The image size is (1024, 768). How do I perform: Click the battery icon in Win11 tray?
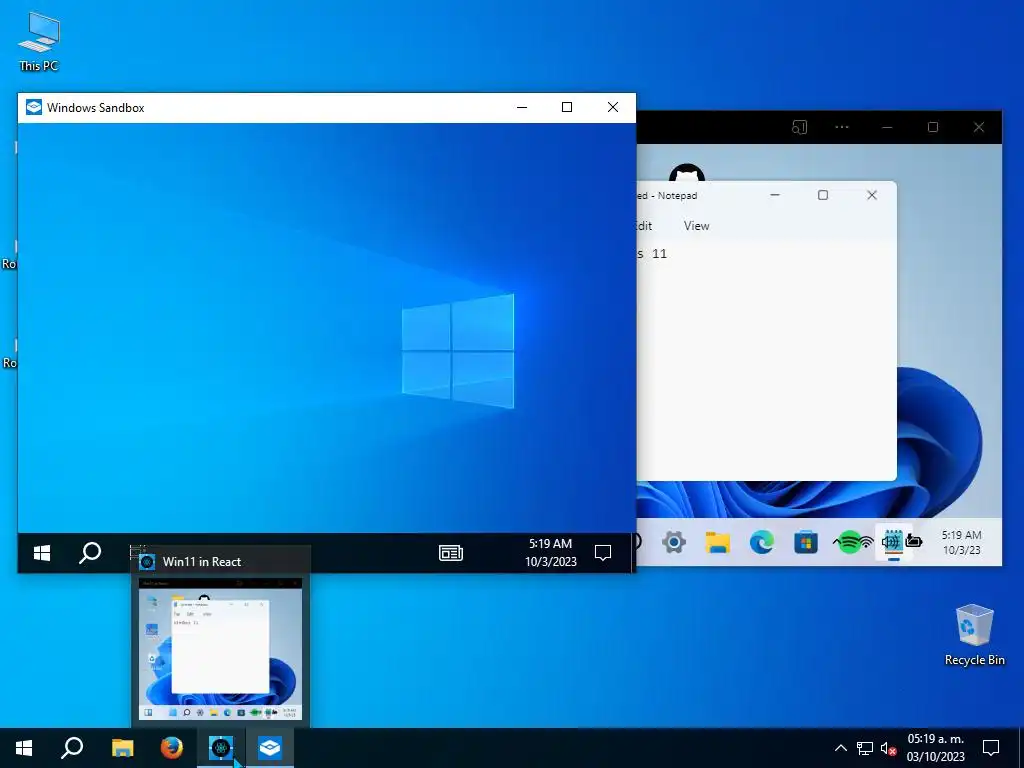914,541
